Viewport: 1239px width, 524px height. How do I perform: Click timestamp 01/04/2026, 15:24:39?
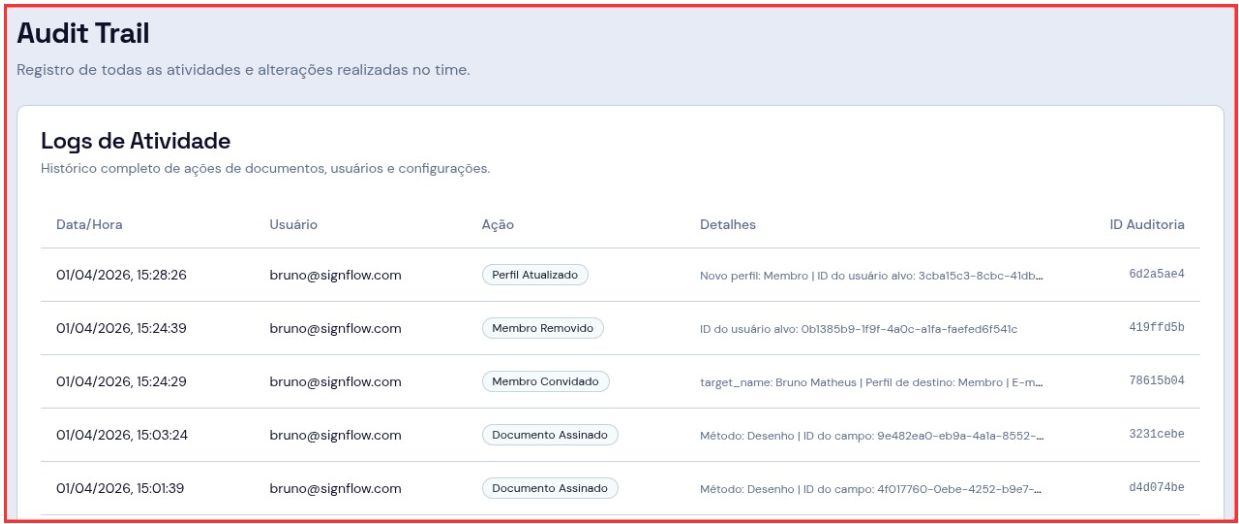click(x=121, y=328)
